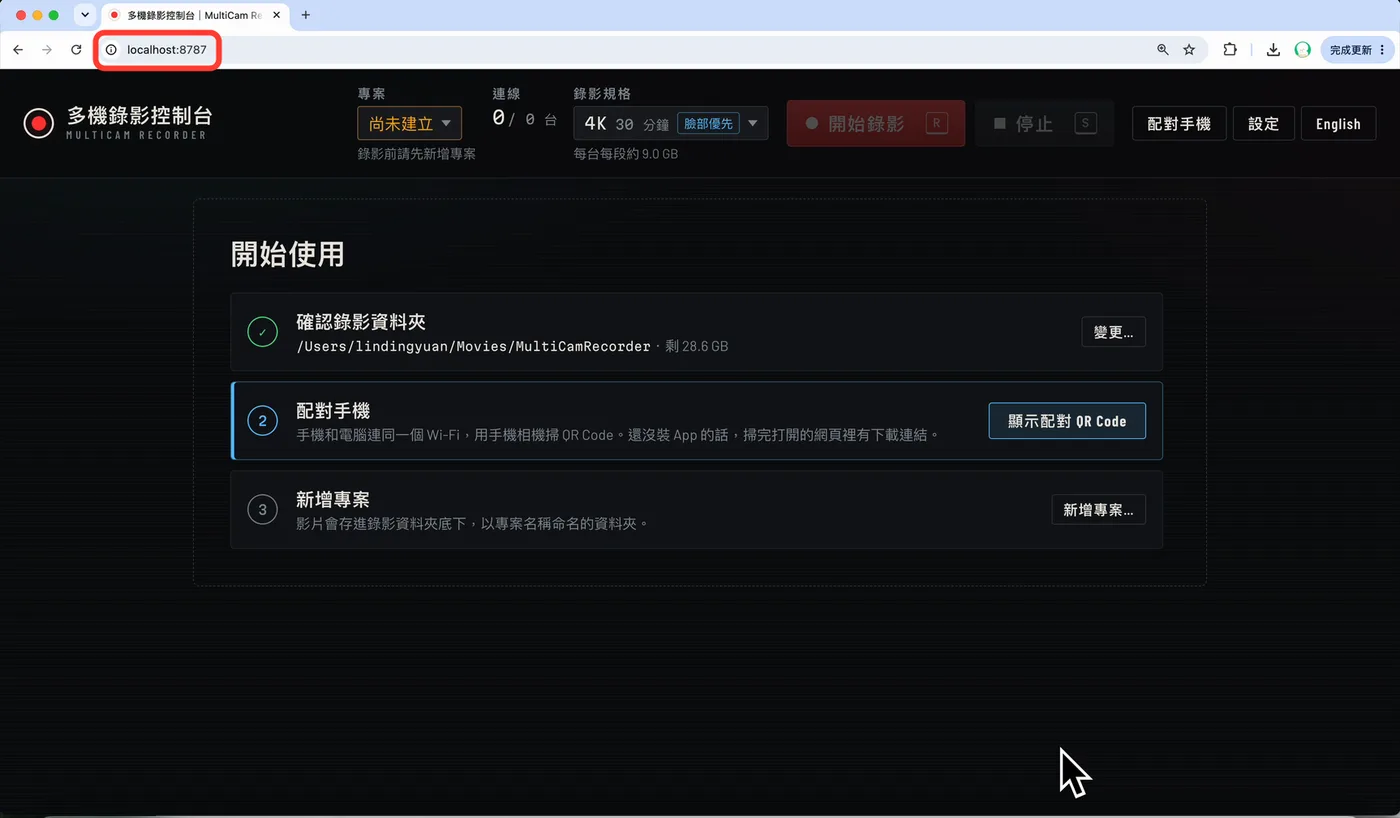The width and height of the screenshot is (1400, 818).
Task: Click the step 3 circle for 新增專案
Action: (x=262, y=510)
